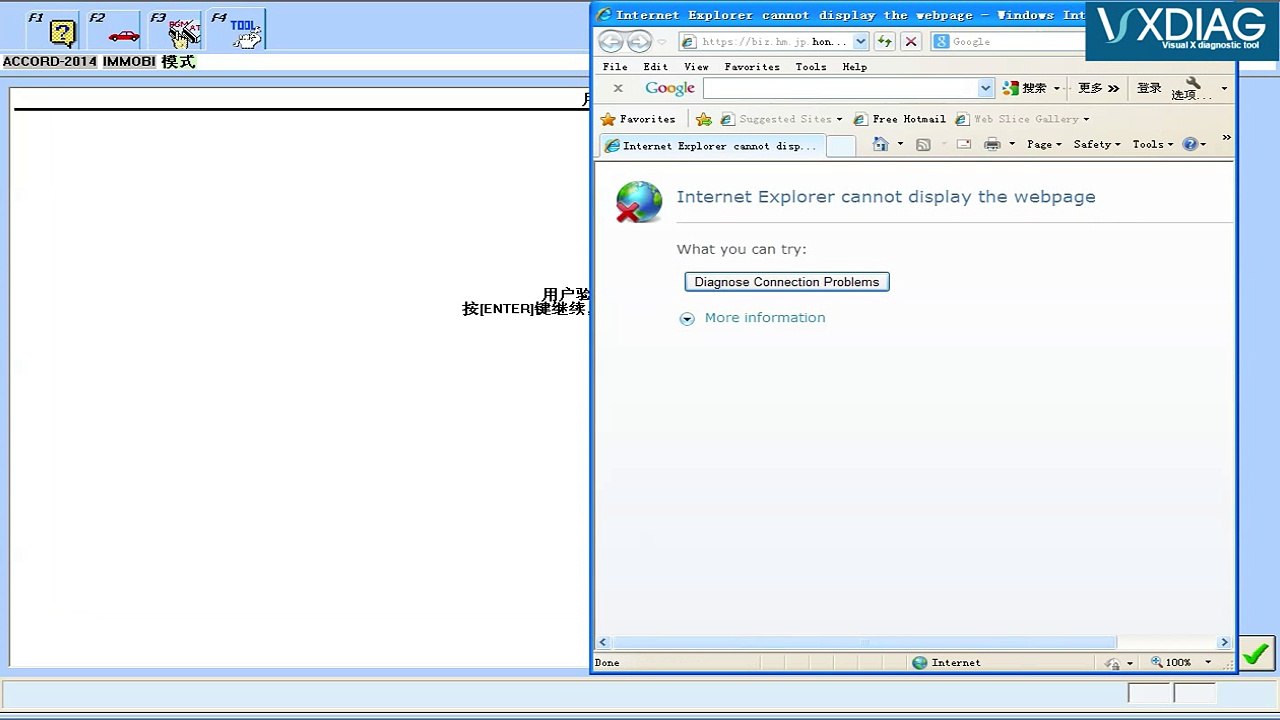Click the horizontal scrollbar right arrow
The height and width of the screenshot is (720, 1280).
click(x=1224, y=642)
